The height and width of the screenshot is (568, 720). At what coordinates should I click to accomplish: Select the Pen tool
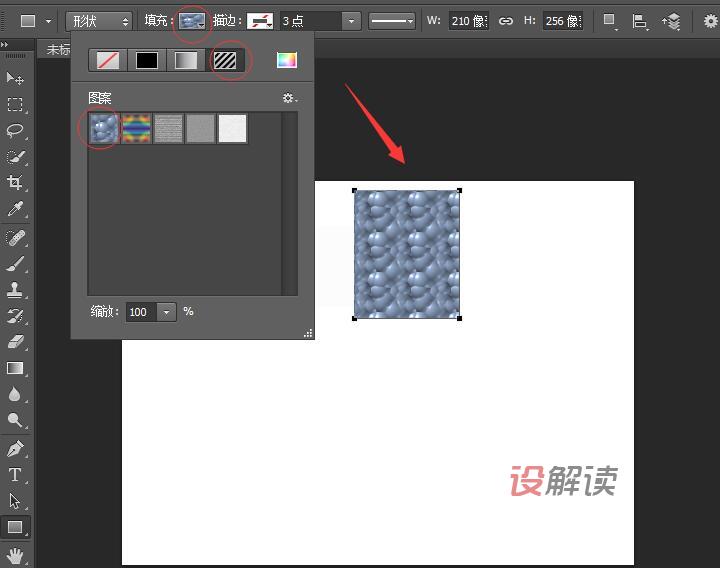15,448
